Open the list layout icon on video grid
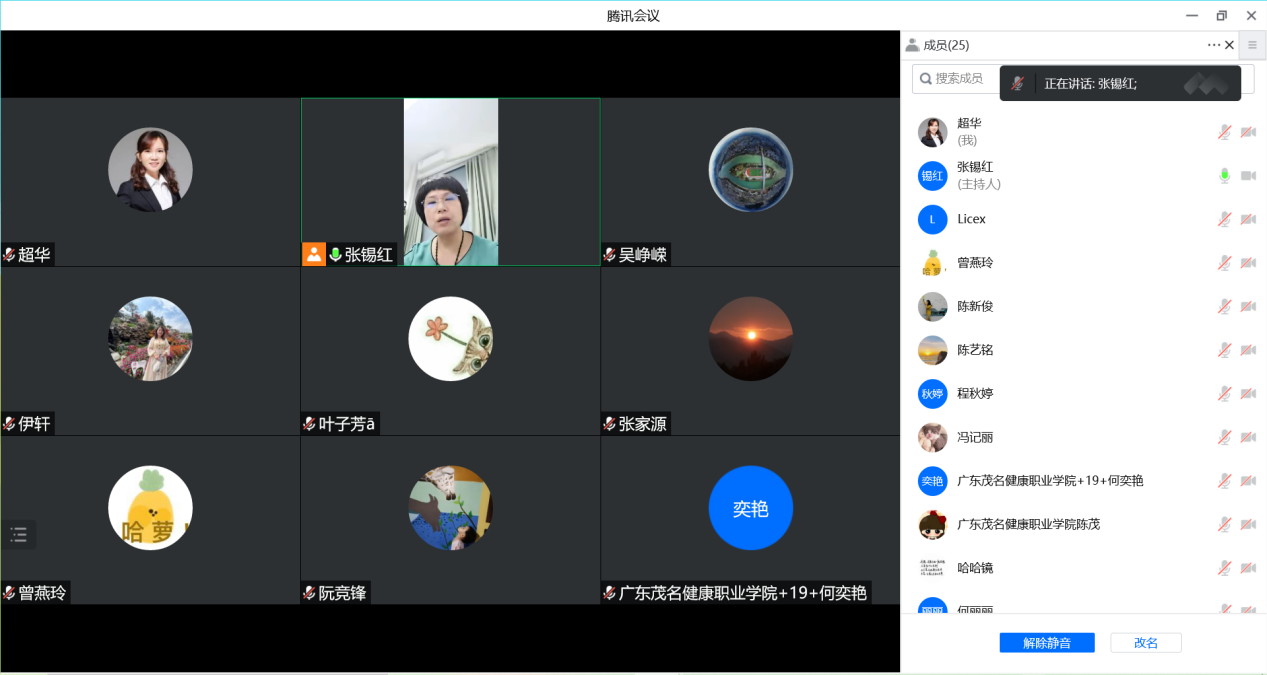 pyautogui.click(x=19, y=535)
